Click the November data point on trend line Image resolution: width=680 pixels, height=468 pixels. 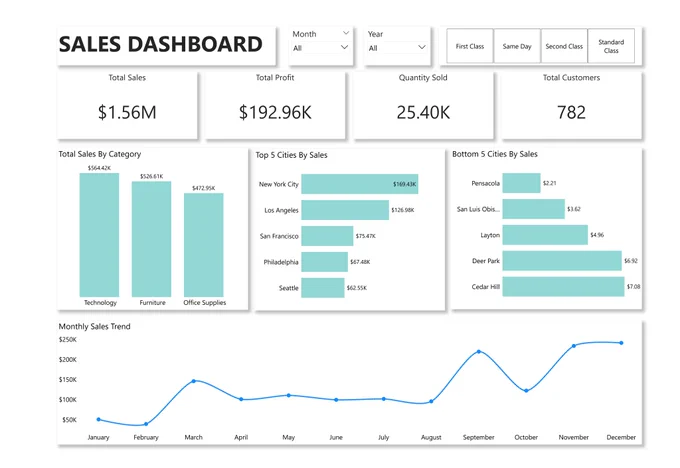(574, 346)
